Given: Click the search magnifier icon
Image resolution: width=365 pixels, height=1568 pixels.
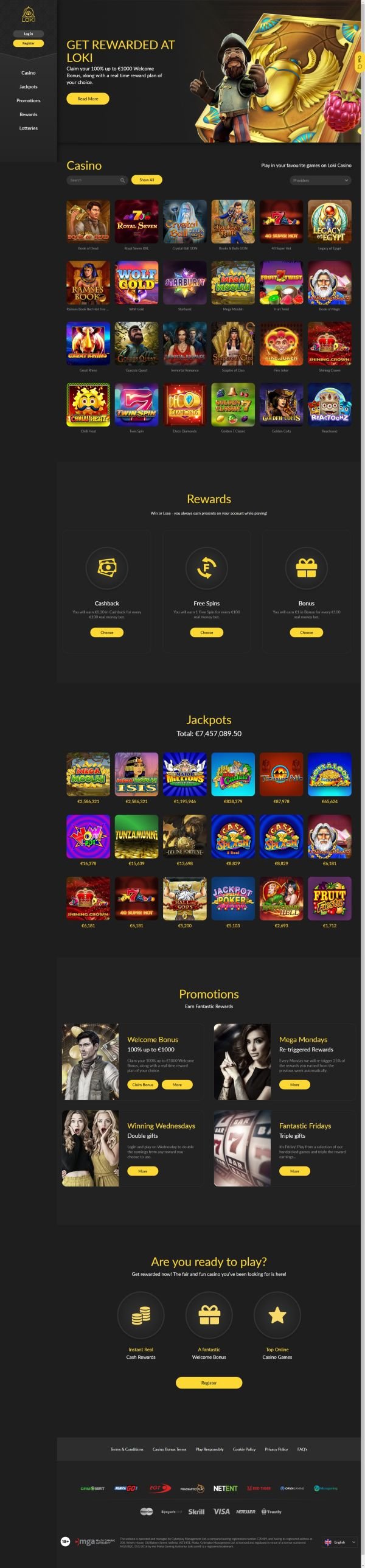Looking at the screenshot, I should point(122,180).
